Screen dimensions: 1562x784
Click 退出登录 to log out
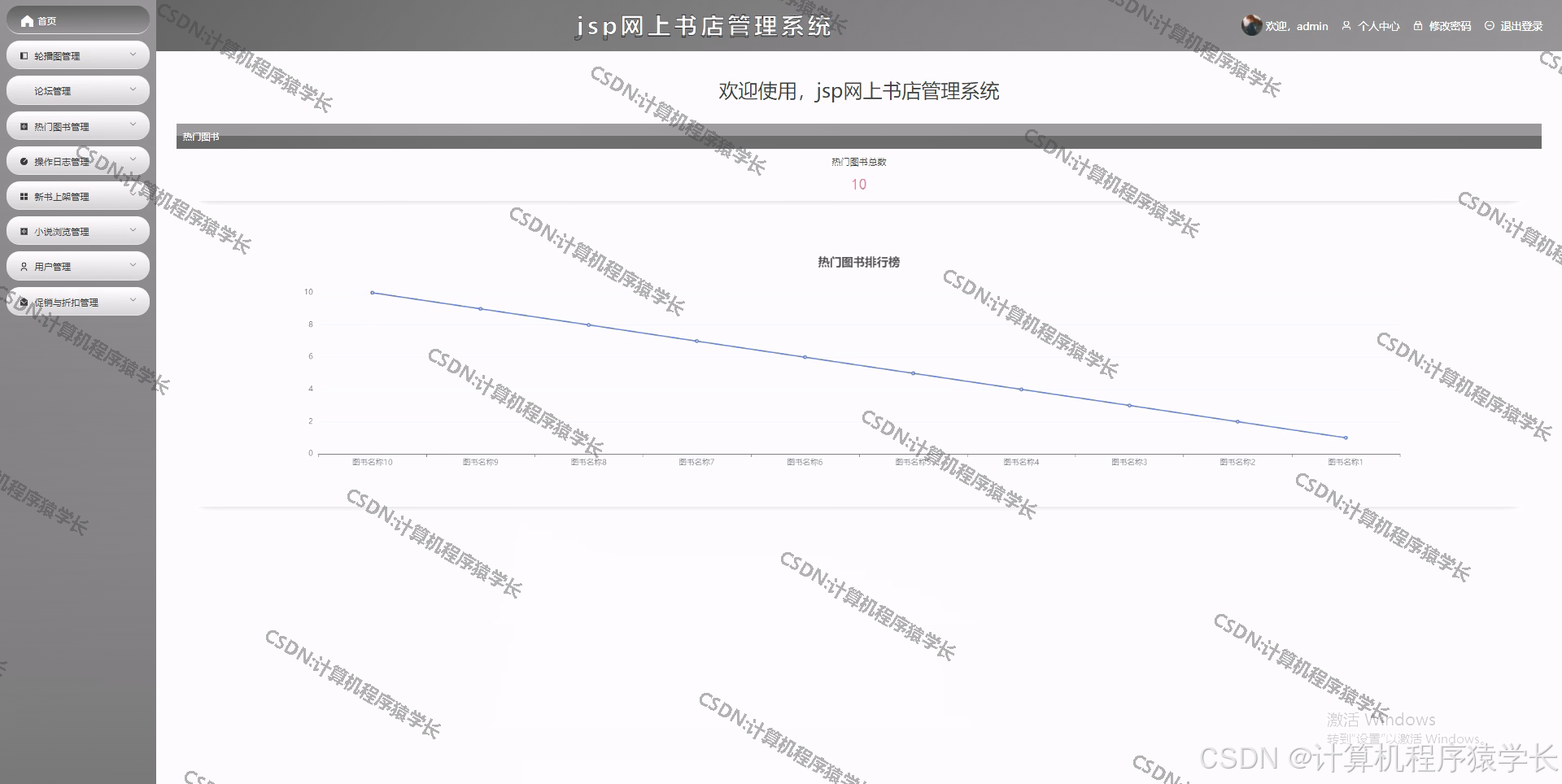point(1521,26)
